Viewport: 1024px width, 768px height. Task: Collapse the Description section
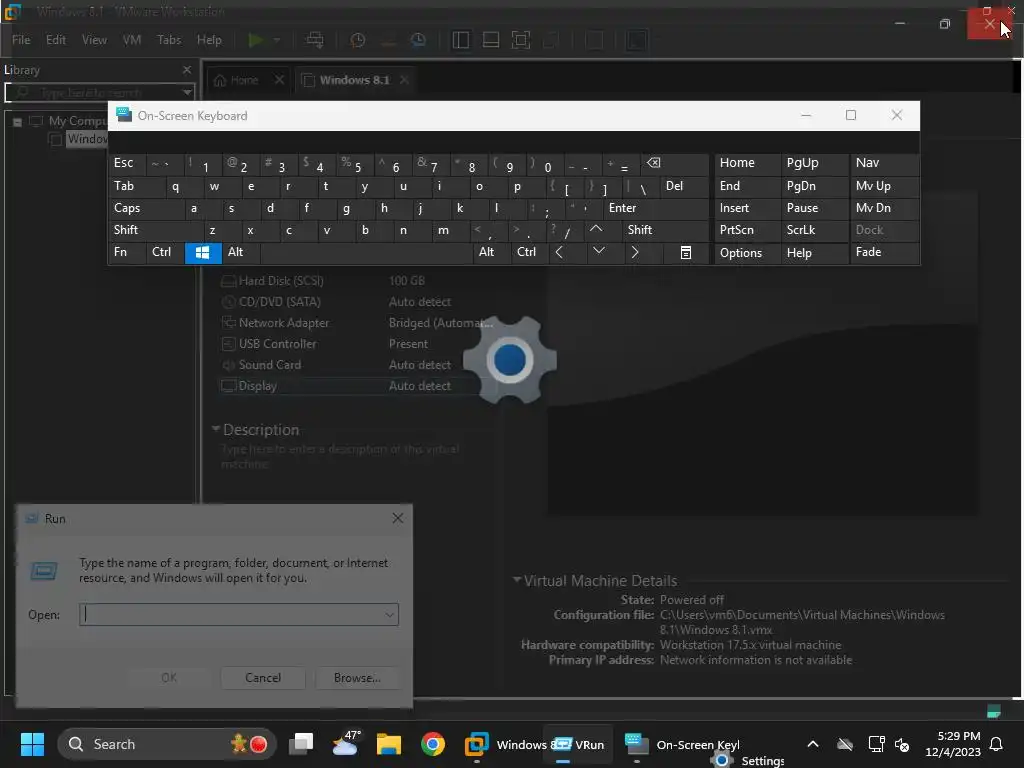[216, 428]
